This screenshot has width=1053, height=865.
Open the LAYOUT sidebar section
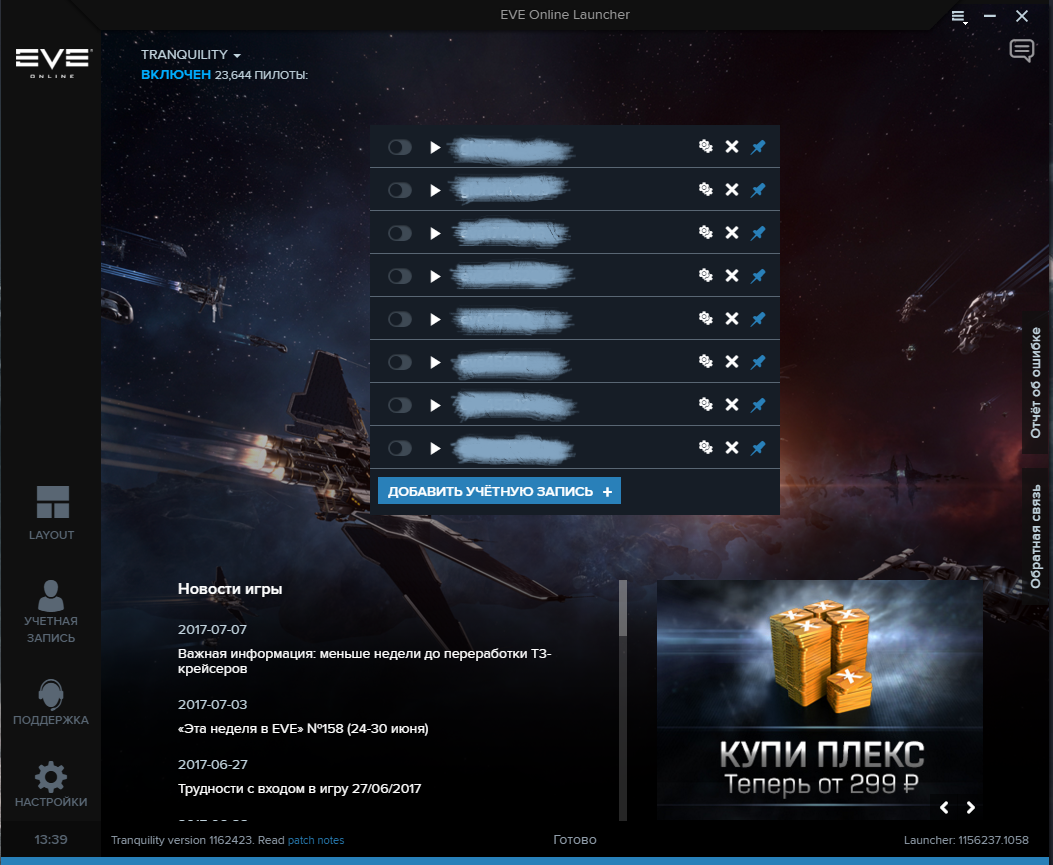tap(52, 513)
